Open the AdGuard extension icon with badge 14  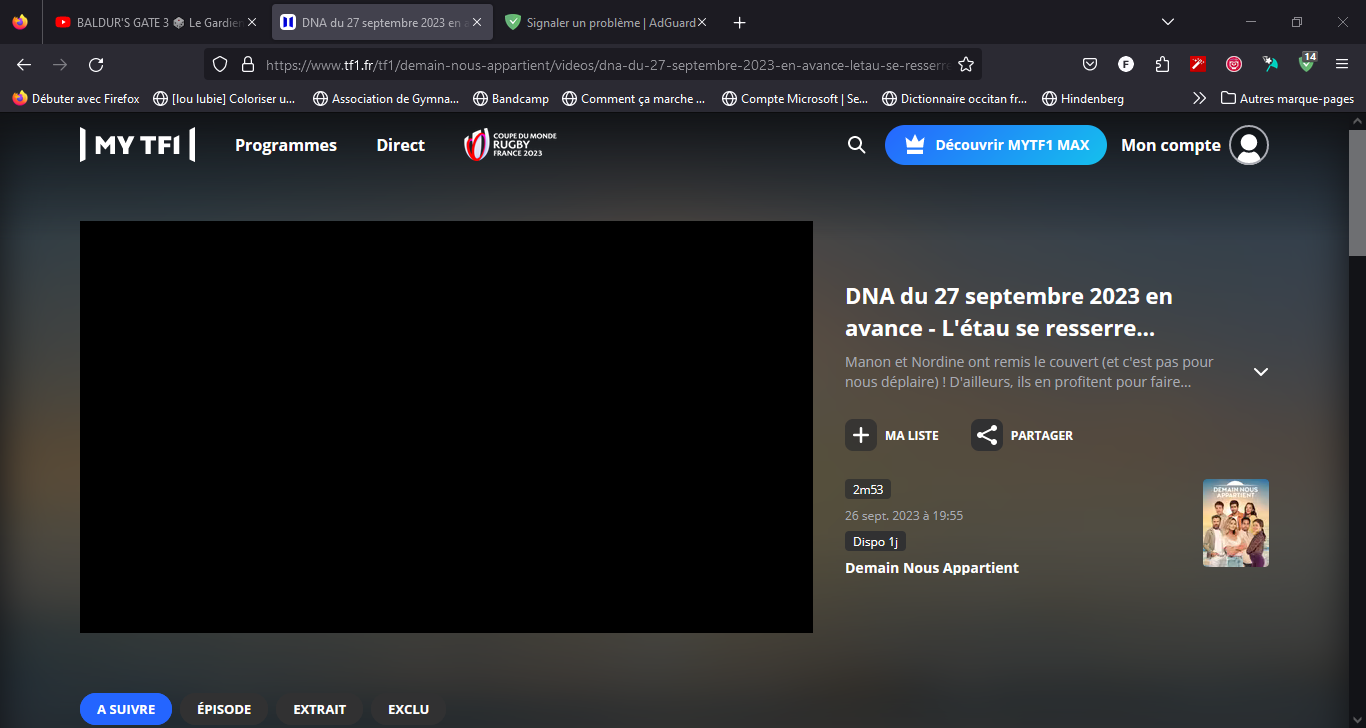pos(1306,64)
